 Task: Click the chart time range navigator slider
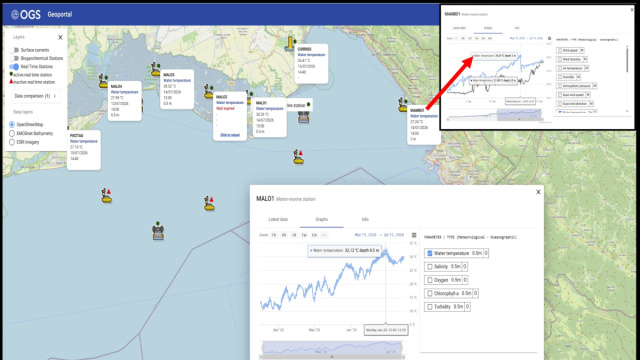(332, 348)
